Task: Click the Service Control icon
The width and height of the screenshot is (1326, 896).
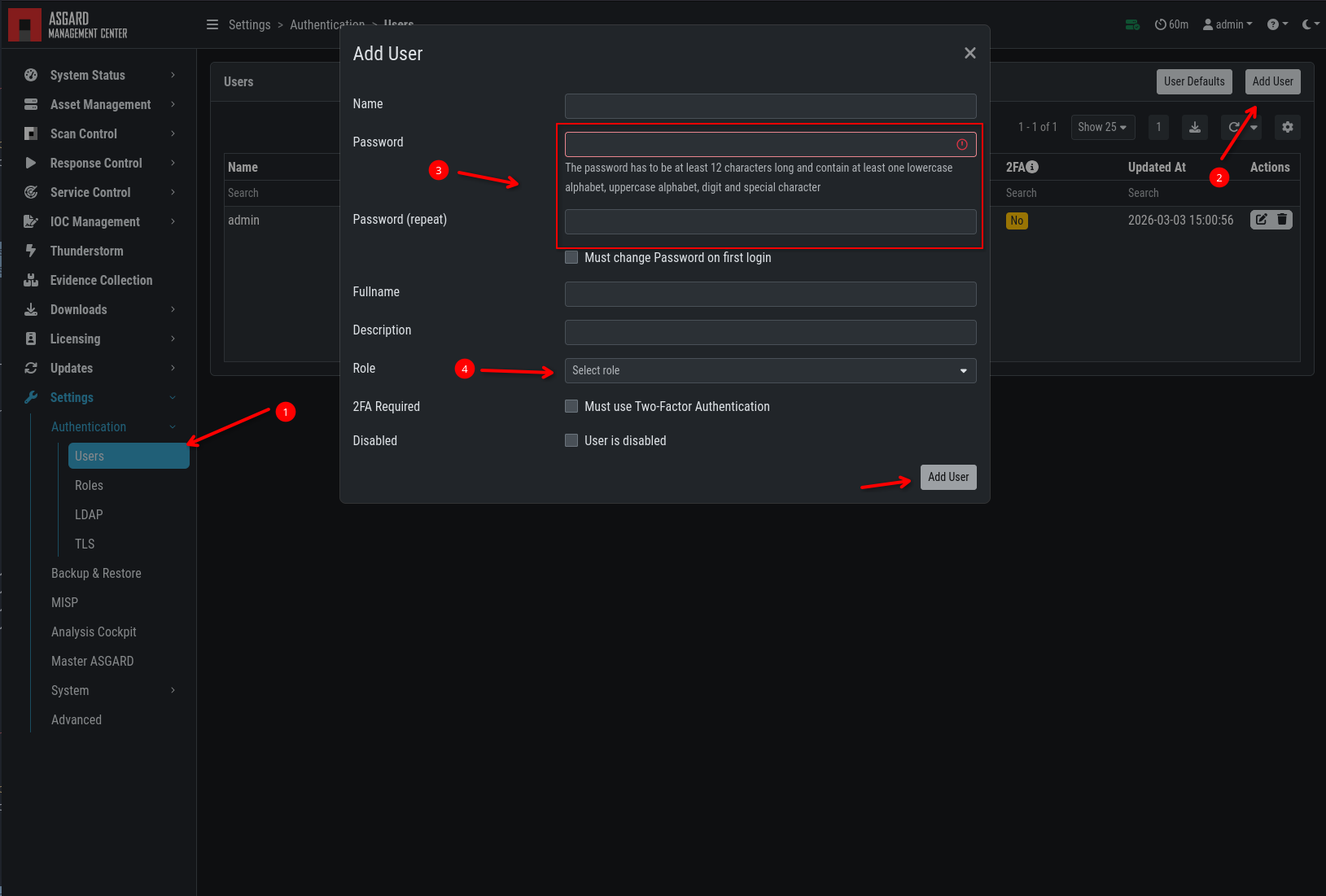Action: coord(31,192)
